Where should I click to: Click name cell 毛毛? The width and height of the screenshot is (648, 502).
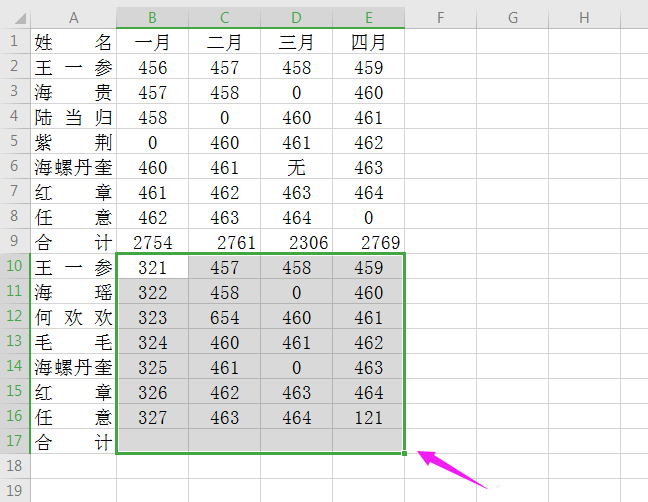coord(74,342)
